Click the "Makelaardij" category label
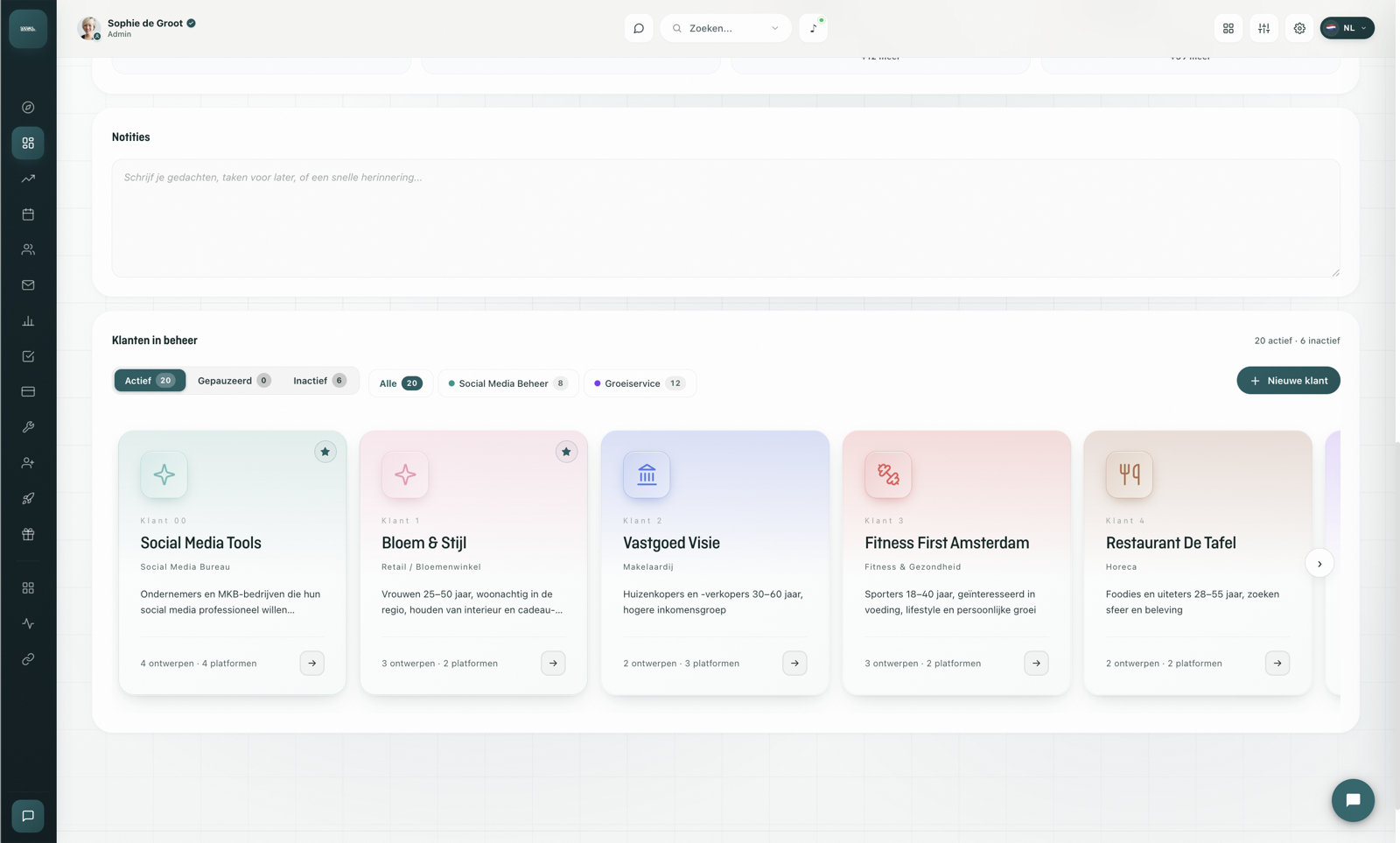Image resolution: width=1400 pixels, height=843 pixels. (648, 567)
